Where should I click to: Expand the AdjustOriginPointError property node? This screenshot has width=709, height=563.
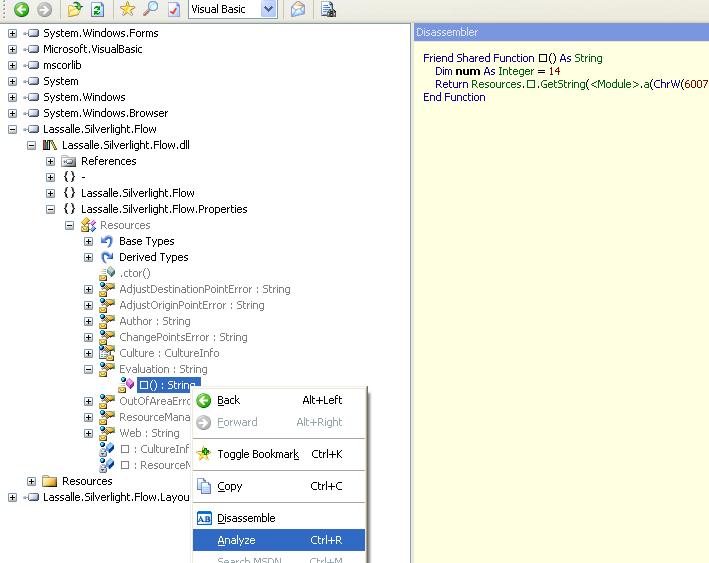pyautogui.click(x=89, y=306)
